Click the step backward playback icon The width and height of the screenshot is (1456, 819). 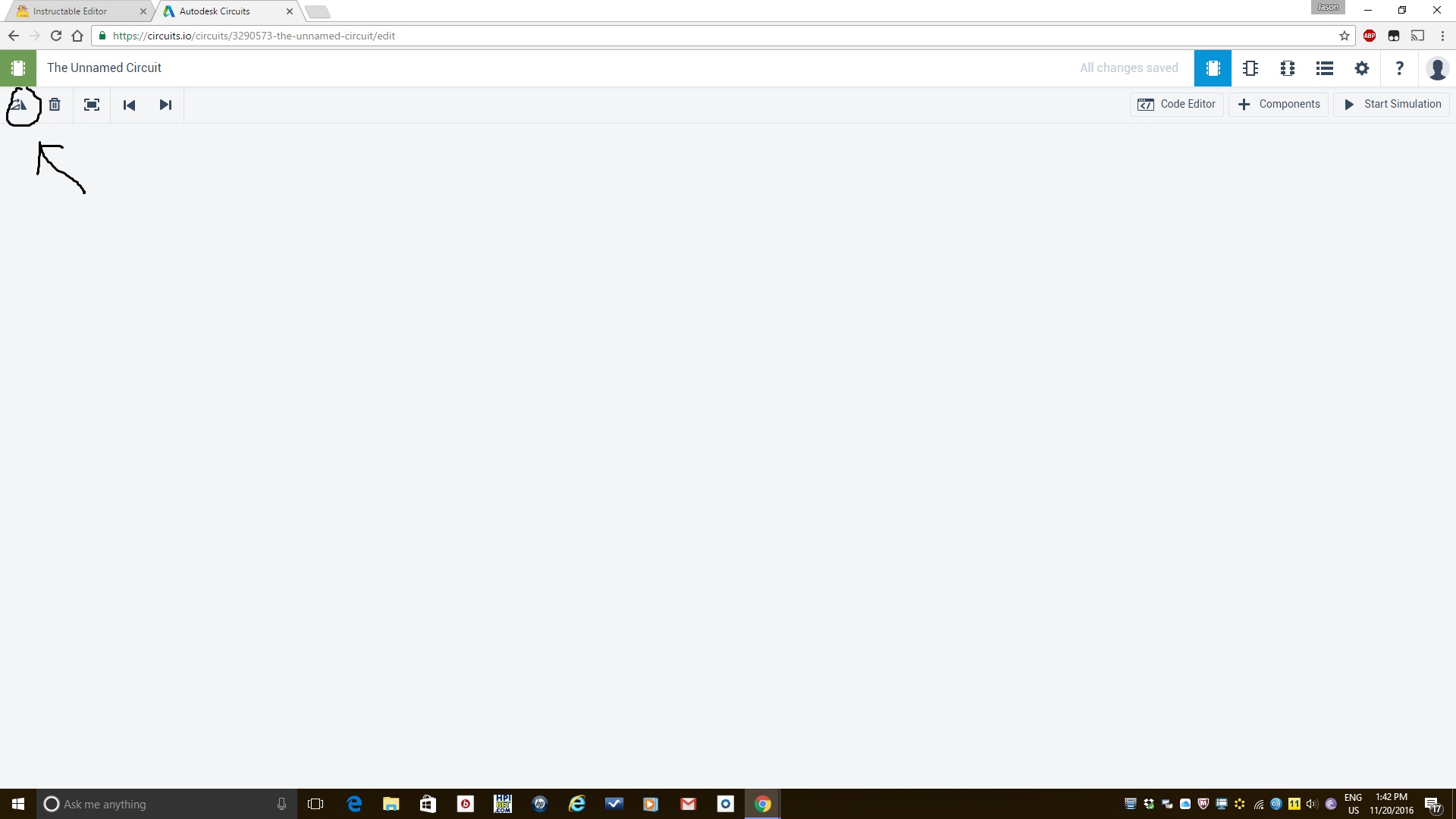click(129, 104)
